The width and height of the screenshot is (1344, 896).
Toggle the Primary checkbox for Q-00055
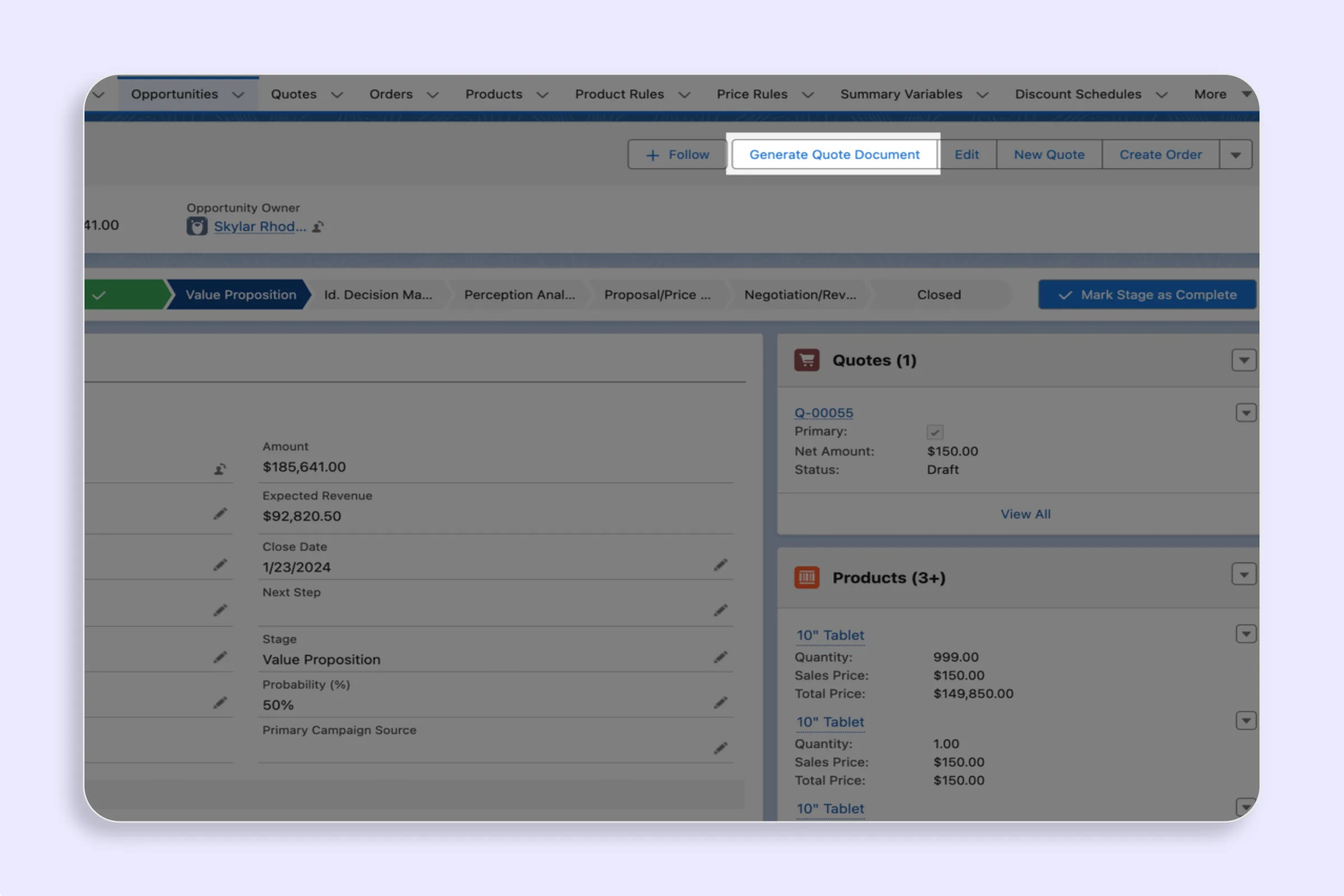(x=935, y=432)
